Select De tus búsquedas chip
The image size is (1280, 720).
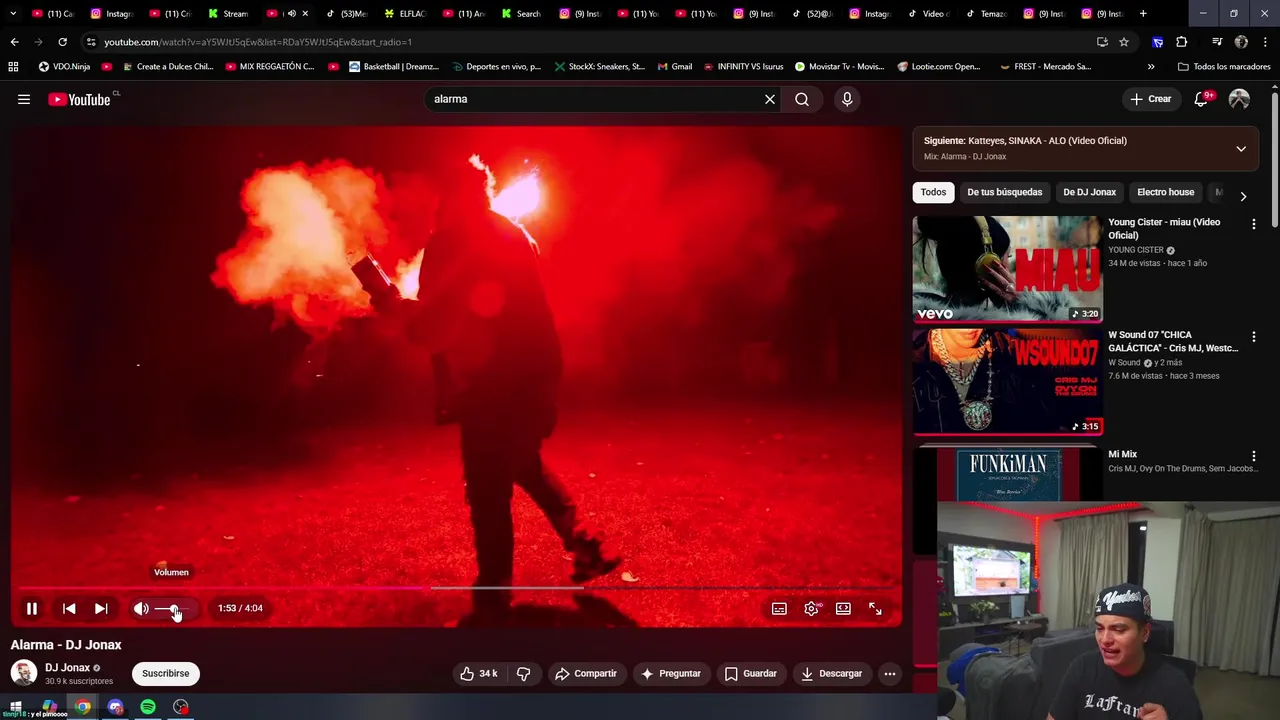click(x=1004, y=192)
